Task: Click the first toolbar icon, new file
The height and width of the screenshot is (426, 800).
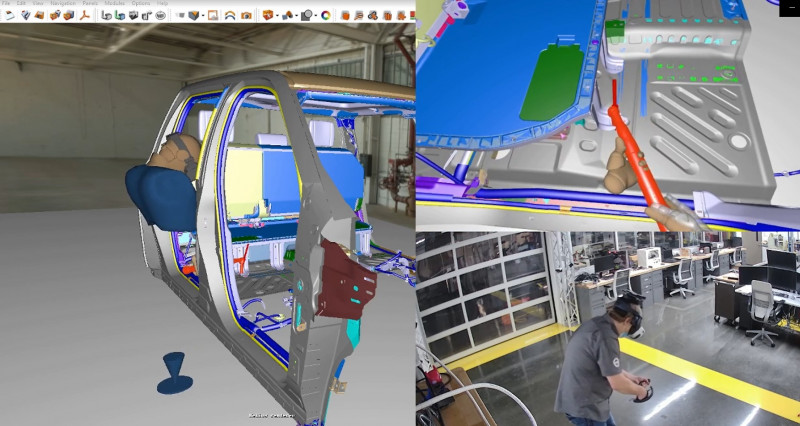Action: (x=9, y=15)
